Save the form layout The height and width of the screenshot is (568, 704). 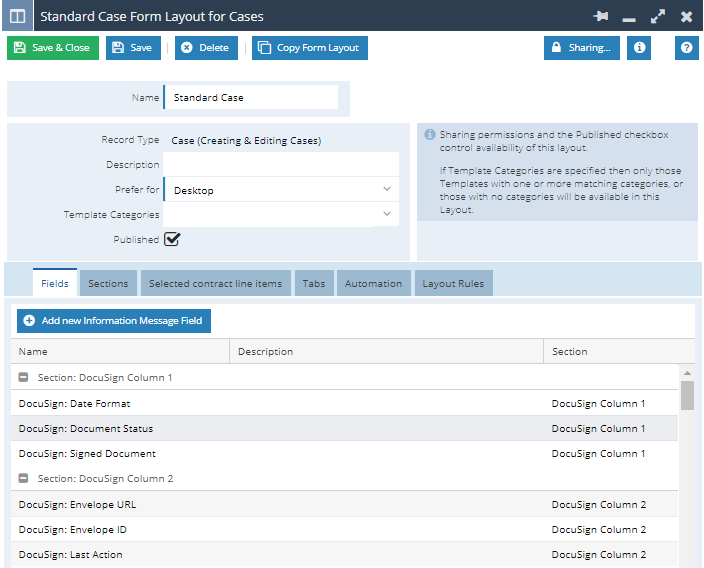pos(132,48)
